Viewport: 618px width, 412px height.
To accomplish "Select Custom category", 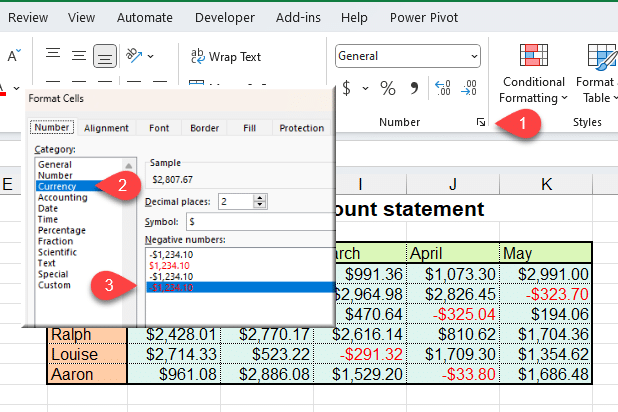I will pos(54,285).
